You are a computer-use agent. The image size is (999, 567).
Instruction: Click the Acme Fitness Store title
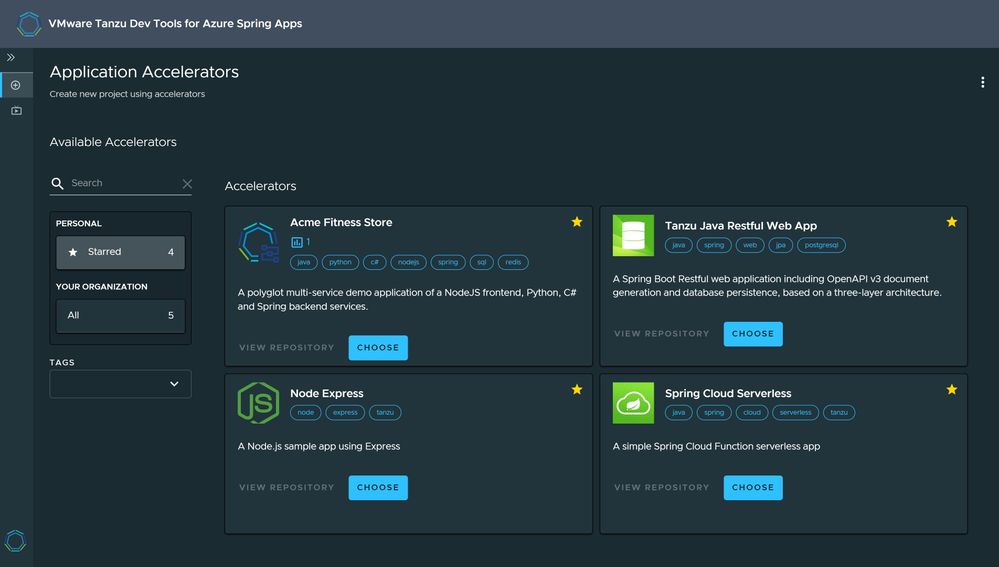(x=341, y=222)
